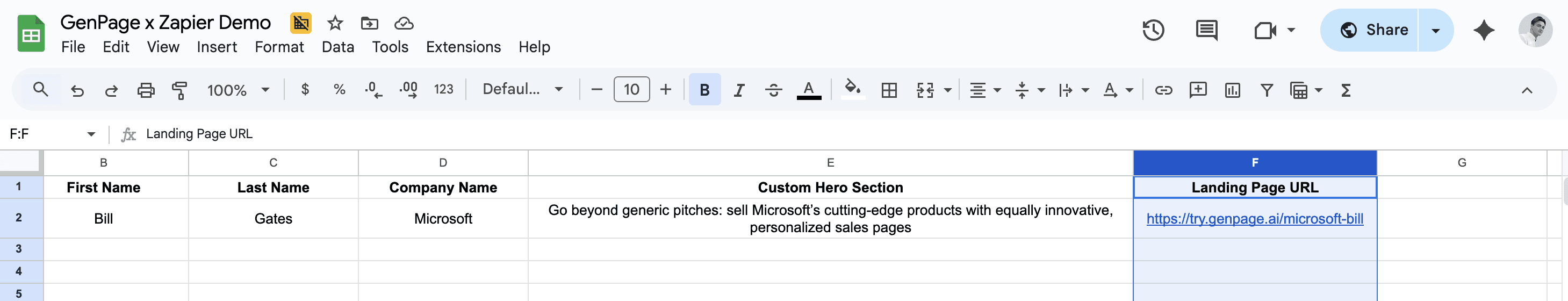
Task: Open the Extensions menu
Action: [x=463, y=47]
